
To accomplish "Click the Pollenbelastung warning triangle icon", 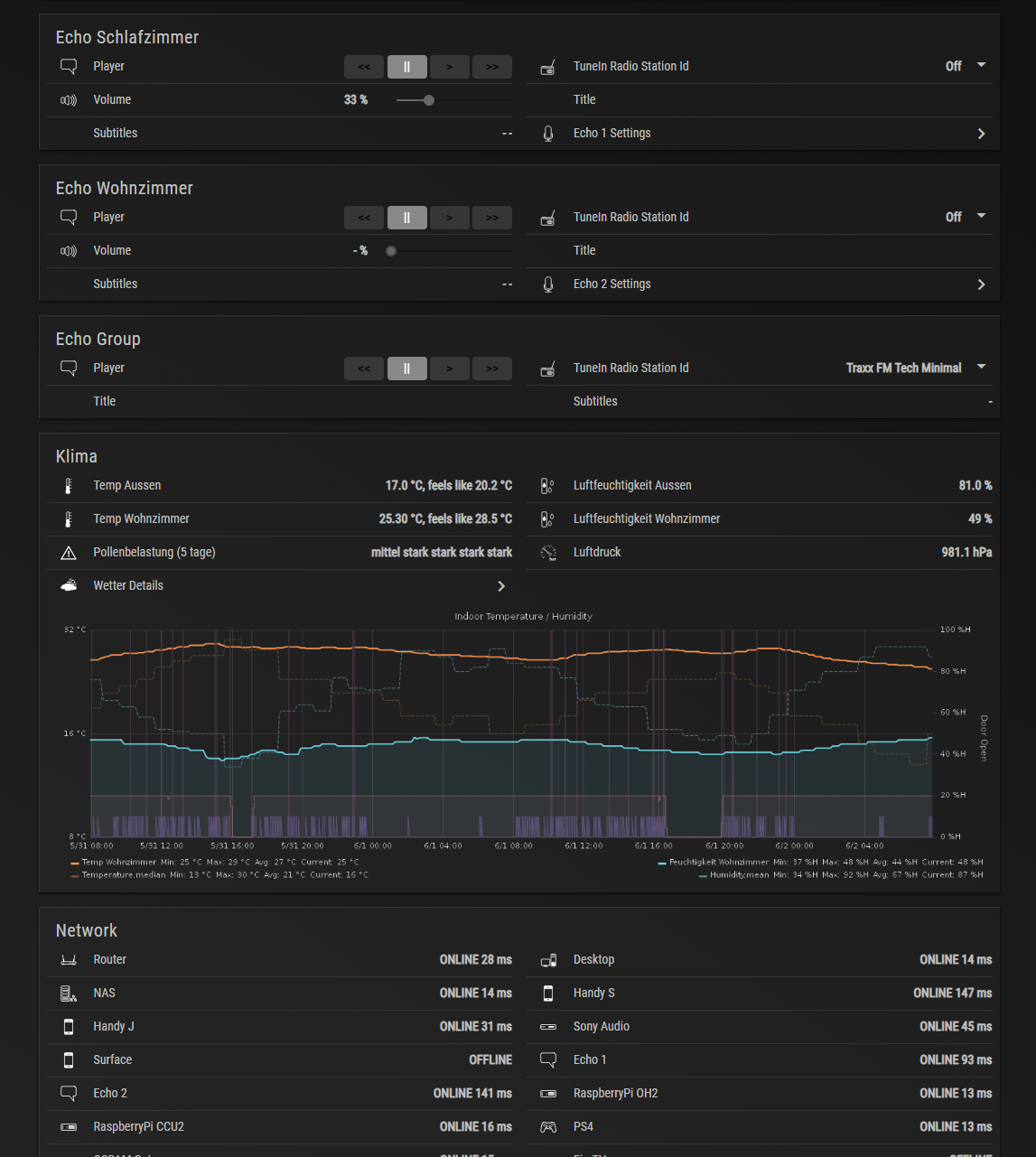I will pos(69,553).
